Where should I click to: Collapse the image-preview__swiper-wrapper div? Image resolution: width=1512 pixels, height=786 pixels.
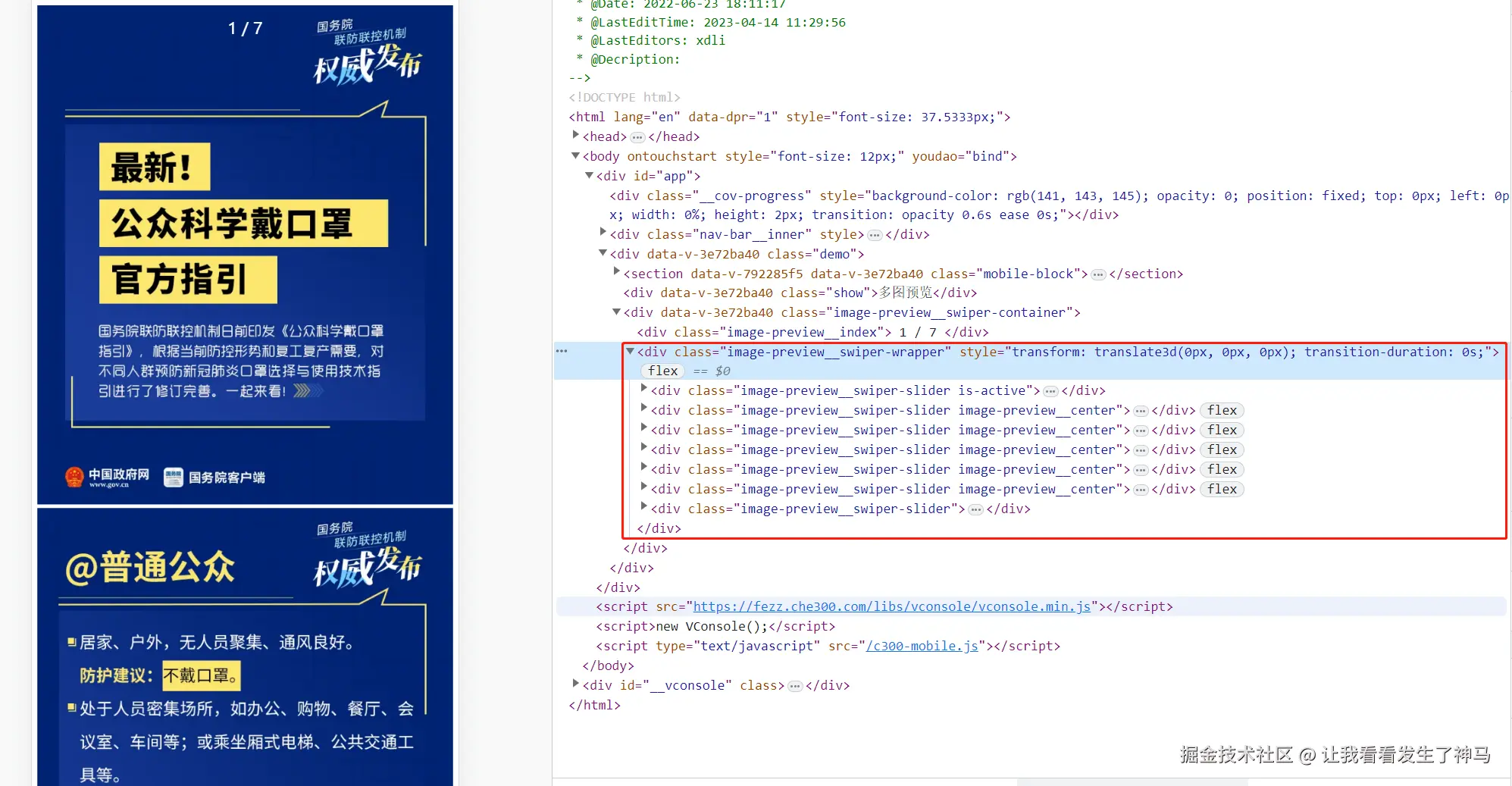pos(631,351)
